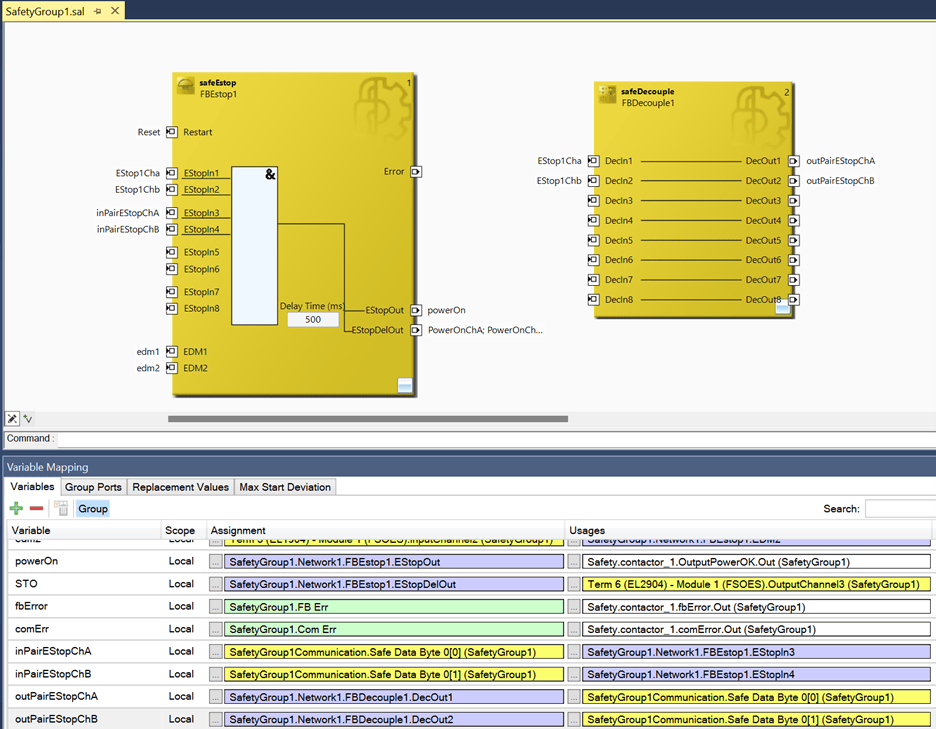Click the greyed-out delete icon beside Group
The height and width of the screenshot is (729, 936).
[x=61, y=509]
